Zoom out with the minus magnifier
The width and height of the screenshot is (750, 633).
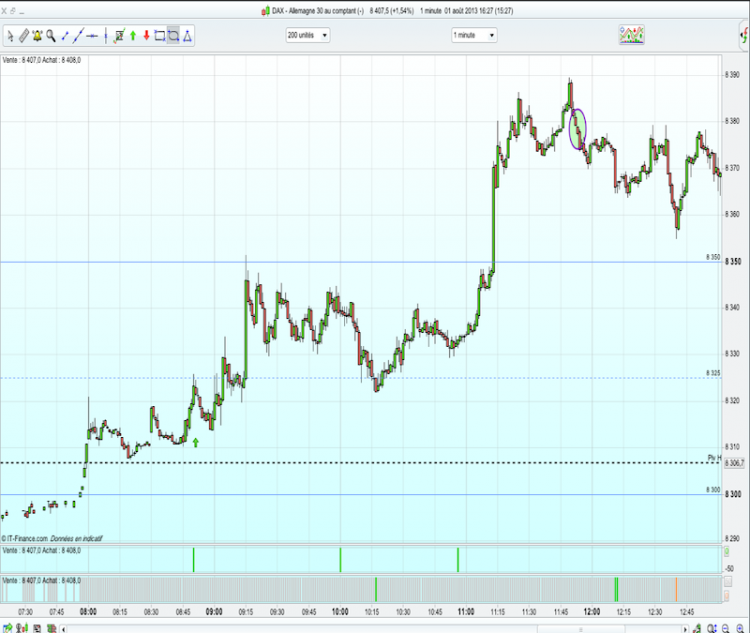726,629
